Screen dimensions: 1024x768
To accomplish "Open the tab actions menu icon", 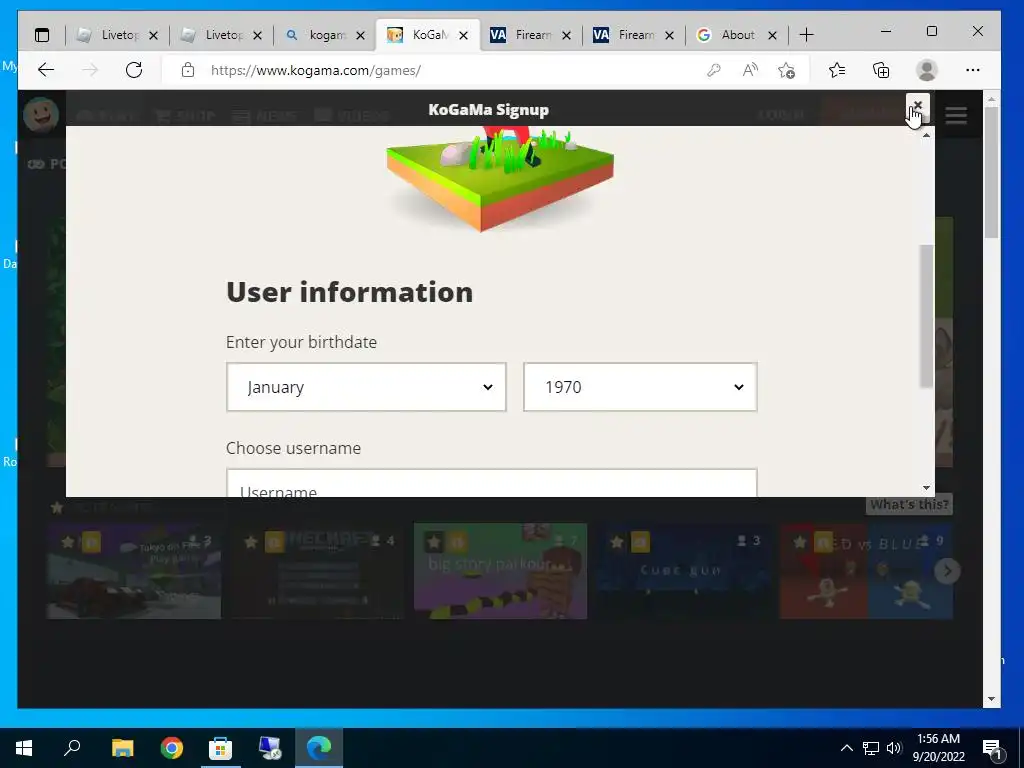I will point(42,35).
